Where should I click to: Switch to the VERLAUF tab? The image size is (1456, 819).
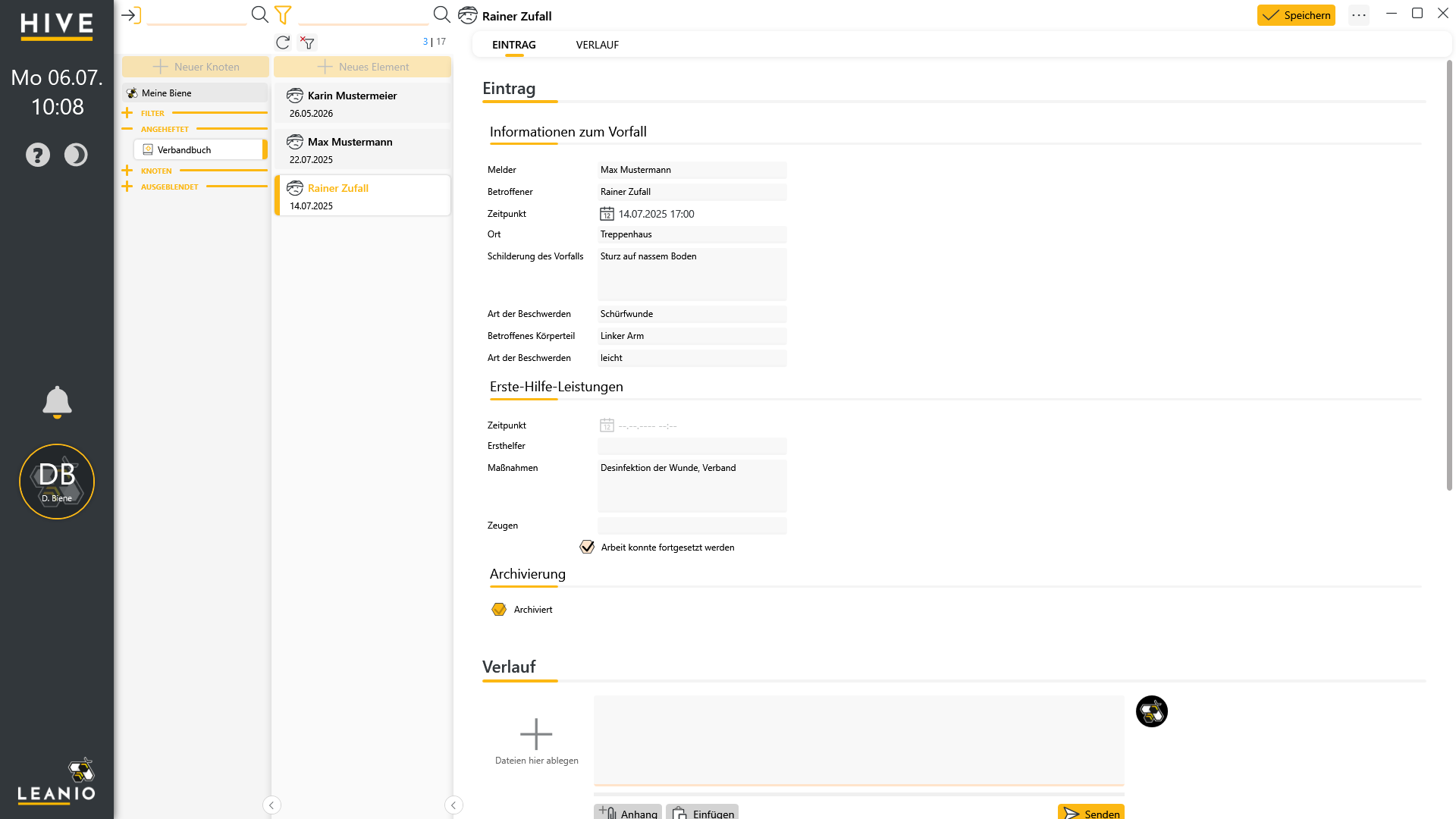(x=598, y=45)
